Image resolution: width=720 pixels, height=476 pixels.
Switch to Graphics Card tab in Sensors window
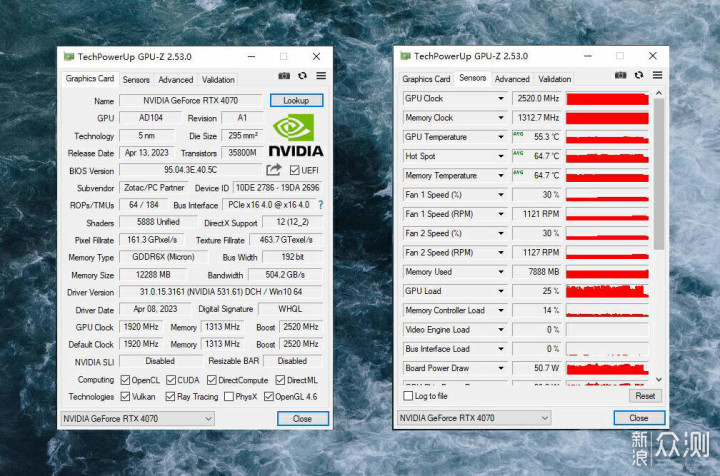[426, 79]
